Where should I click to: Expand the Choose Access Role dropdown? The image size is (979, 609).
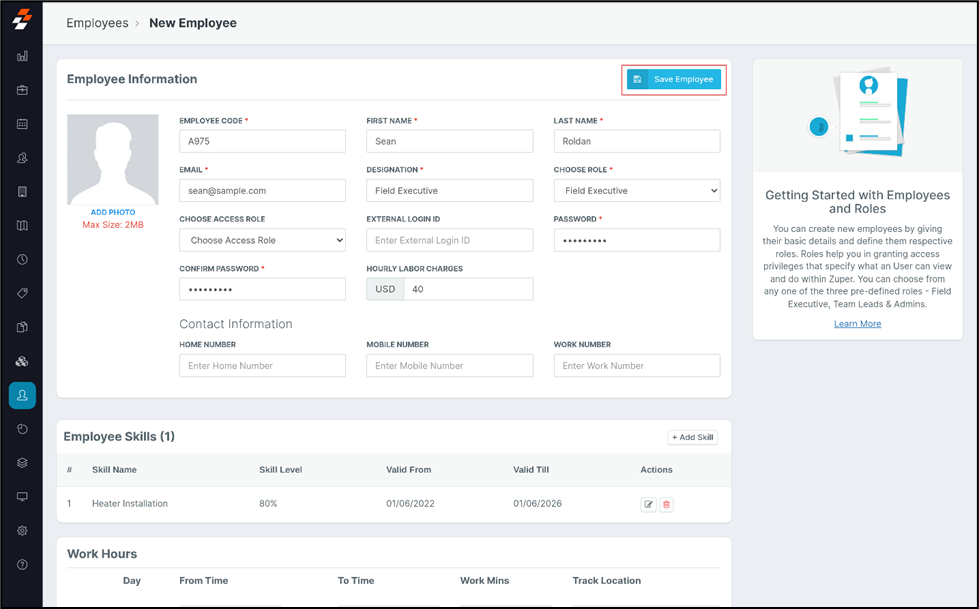[262, 240]
